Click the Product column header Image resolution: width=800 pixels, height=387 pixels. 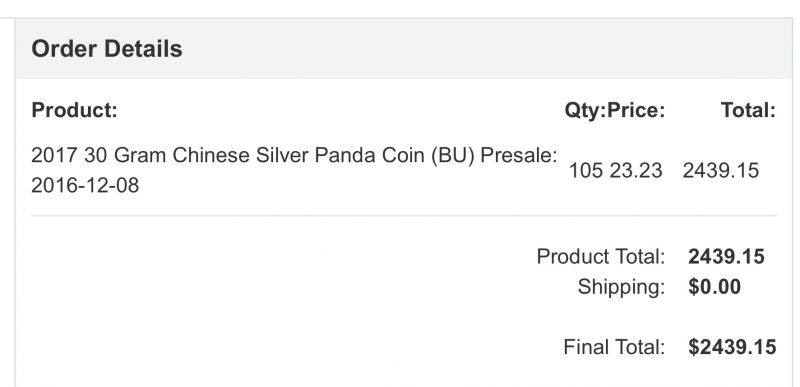[74, 110]
